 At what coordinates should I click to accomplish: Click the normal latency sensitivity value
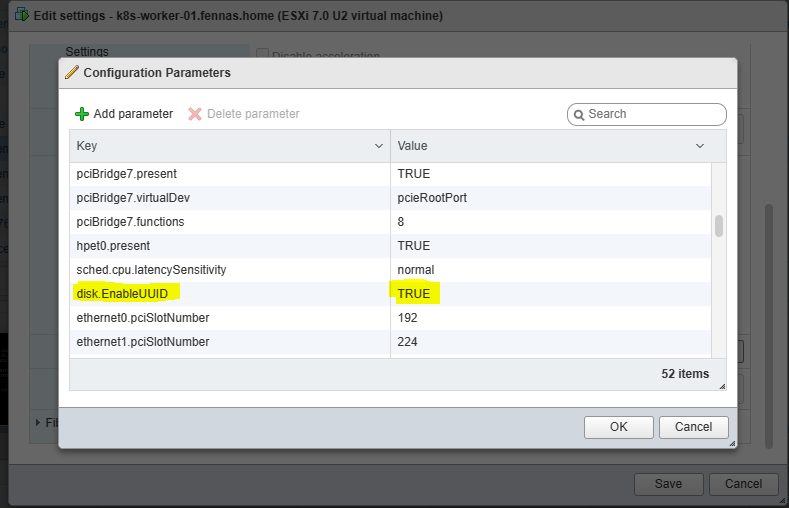coord(416,270)
